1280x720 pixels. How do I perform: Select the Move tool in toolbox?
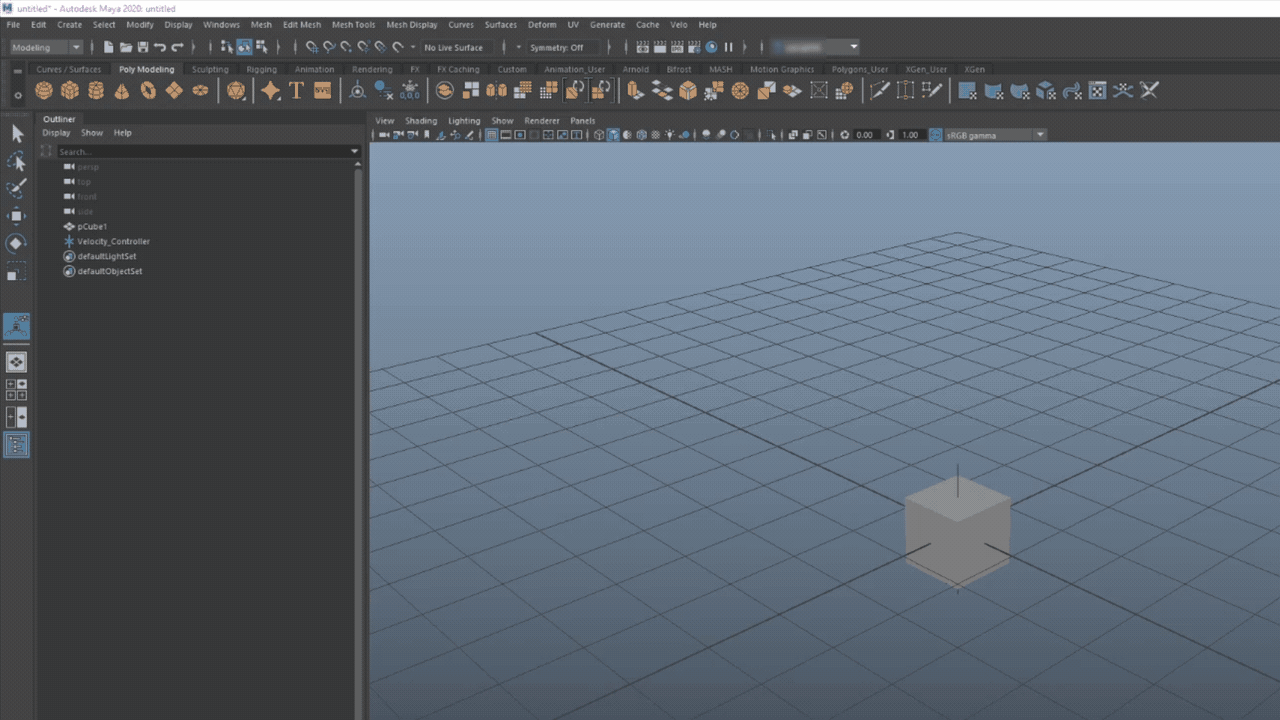click(x=17, y=216)
